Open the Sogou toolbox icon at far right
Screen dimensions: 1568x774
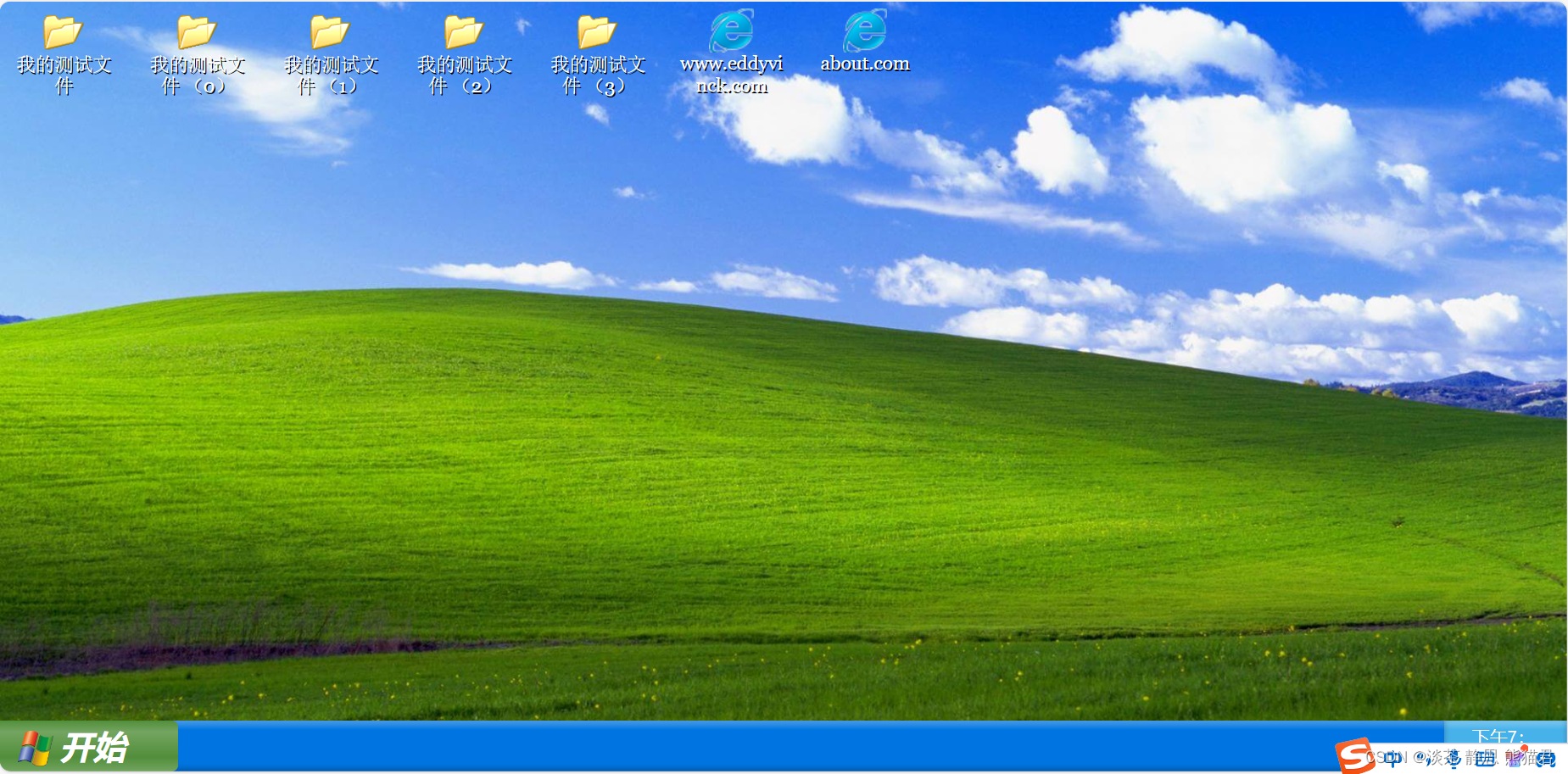coord(1546,759)
